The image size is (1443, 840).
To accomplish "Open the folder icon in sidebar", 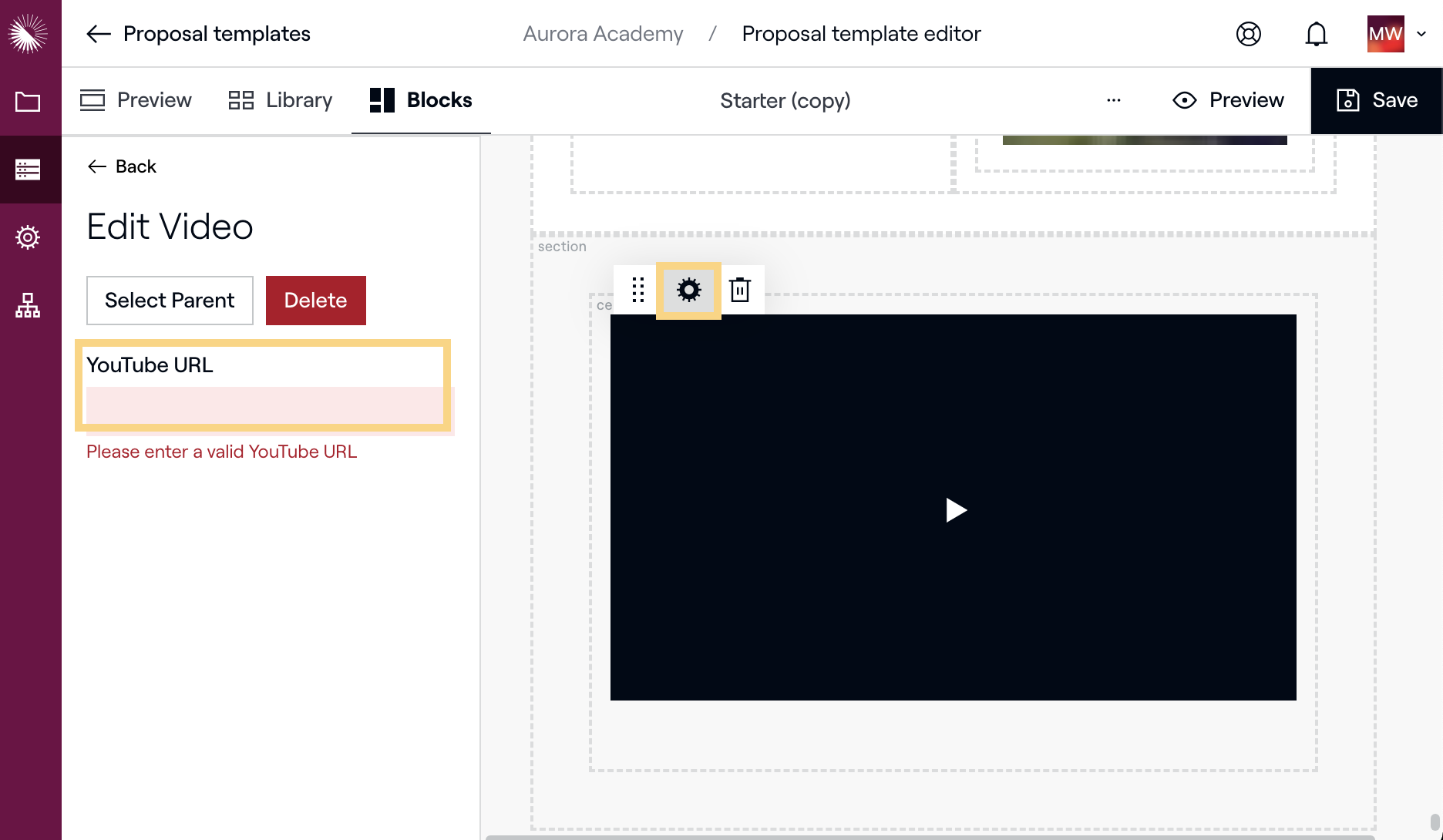I will [29, 102].
